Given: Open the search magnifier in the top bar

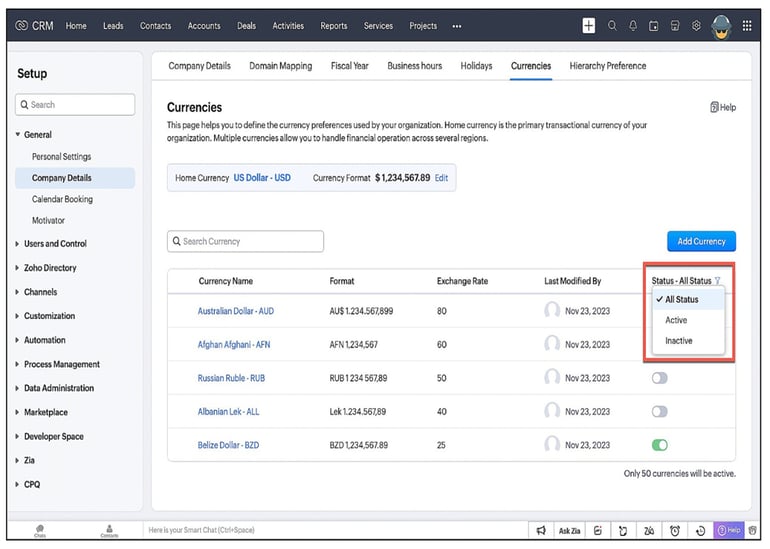Looking at the screenshot, I should pos(613,26).
